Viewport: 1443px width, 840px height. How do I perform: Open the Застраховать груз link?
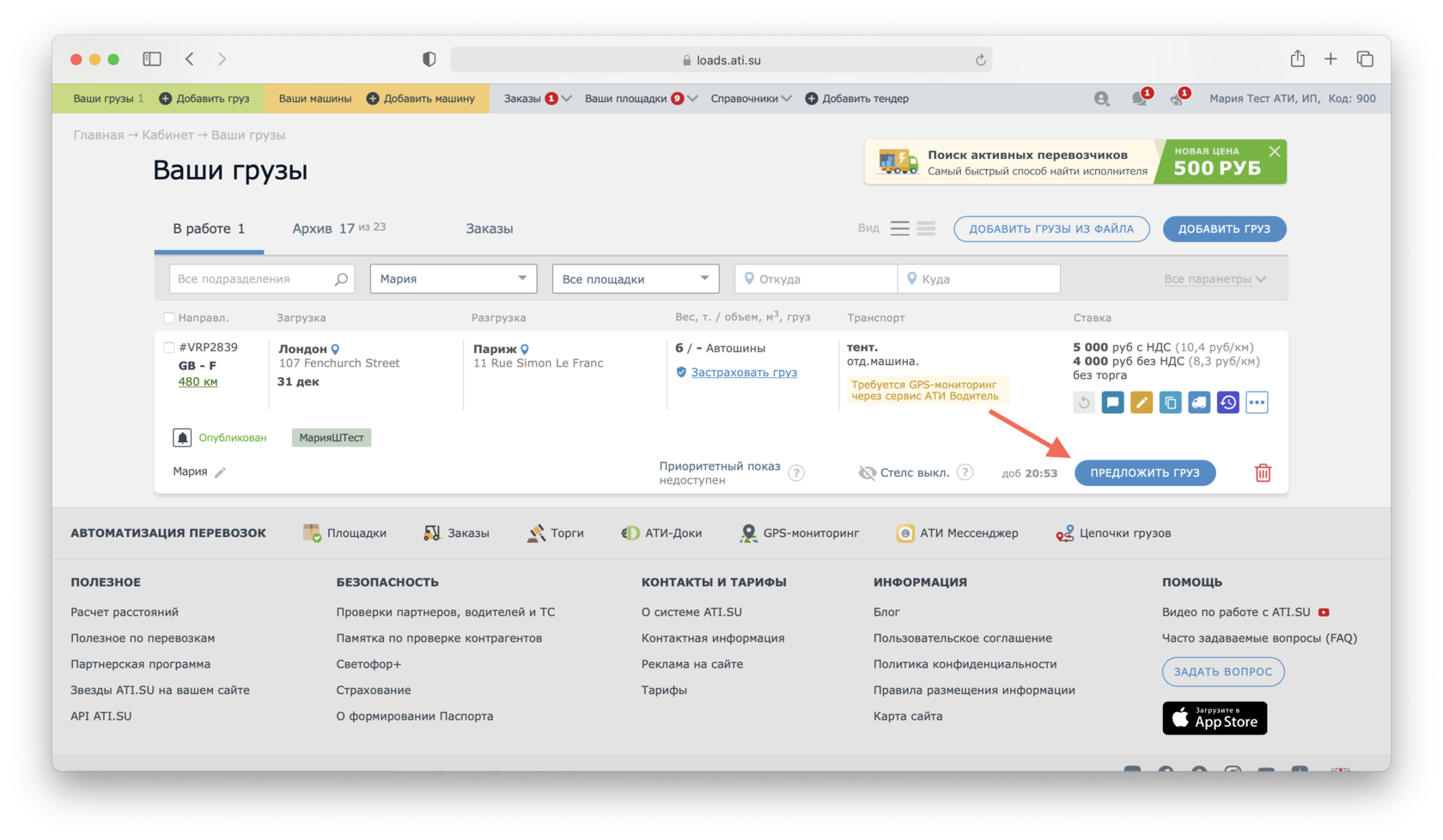coord(744,372)
